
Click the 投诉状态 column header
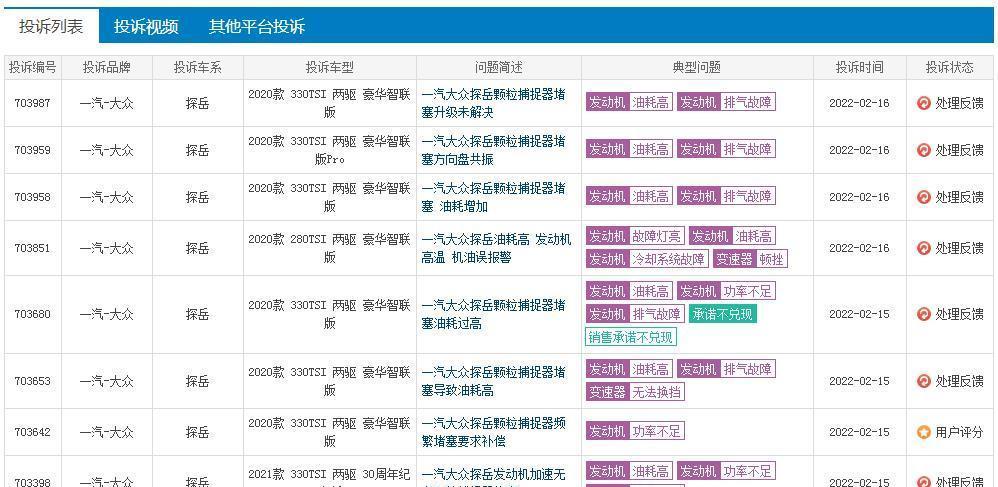[950, 67]
